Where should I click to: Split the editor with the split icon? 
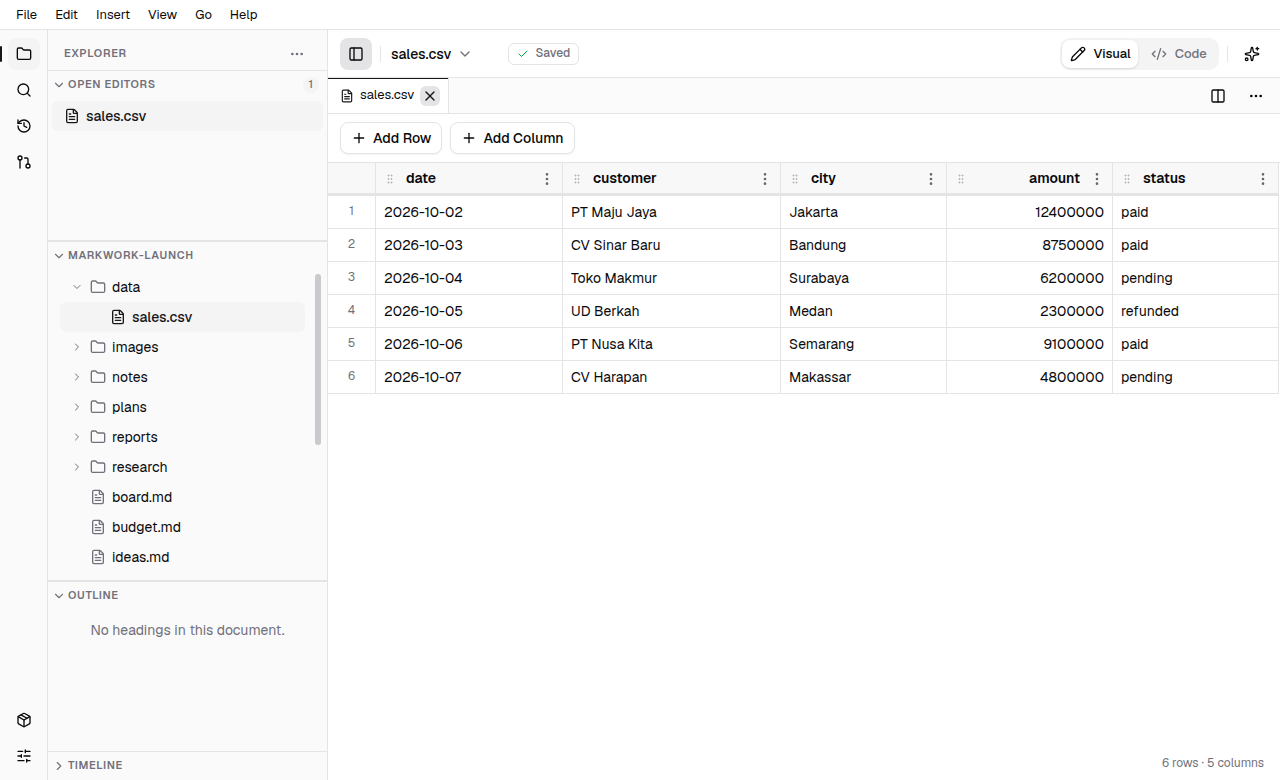point(1218,96)
